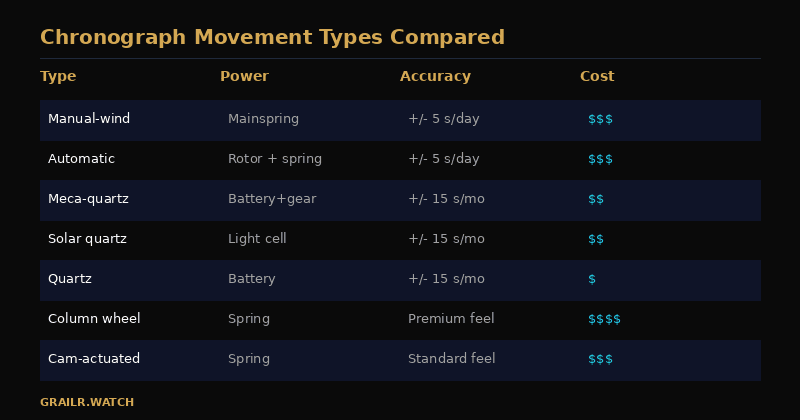Click the Rotor + spring power cell
This screenshot has height=420, width=800.
[x=274, y=159]
